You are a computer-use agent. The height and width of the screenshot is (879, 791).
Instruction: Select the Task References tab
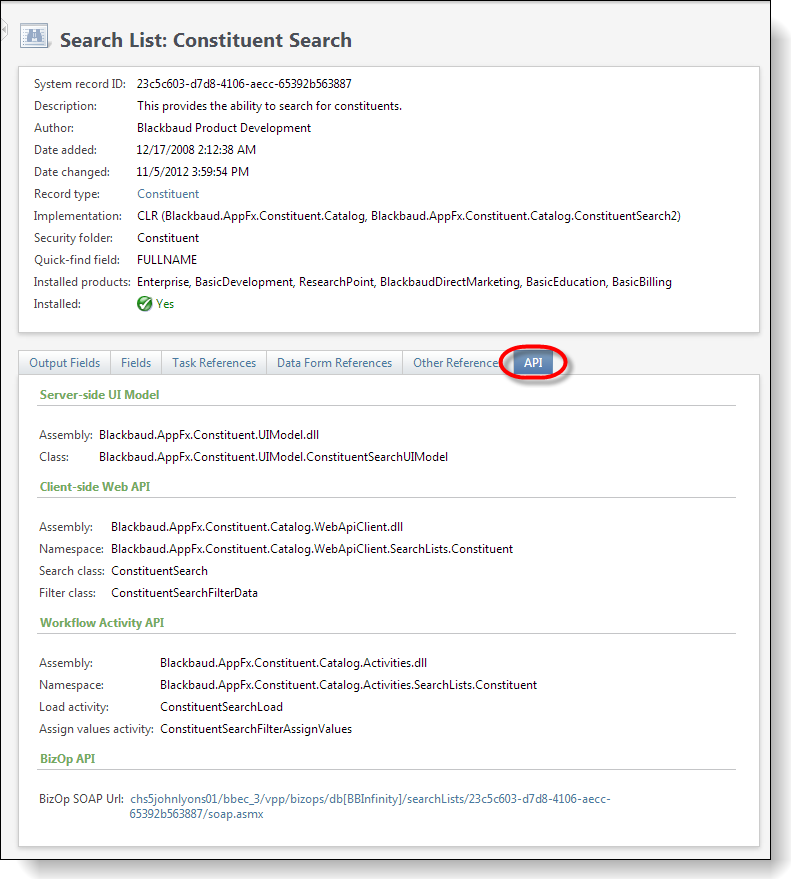tap(214, 363)
